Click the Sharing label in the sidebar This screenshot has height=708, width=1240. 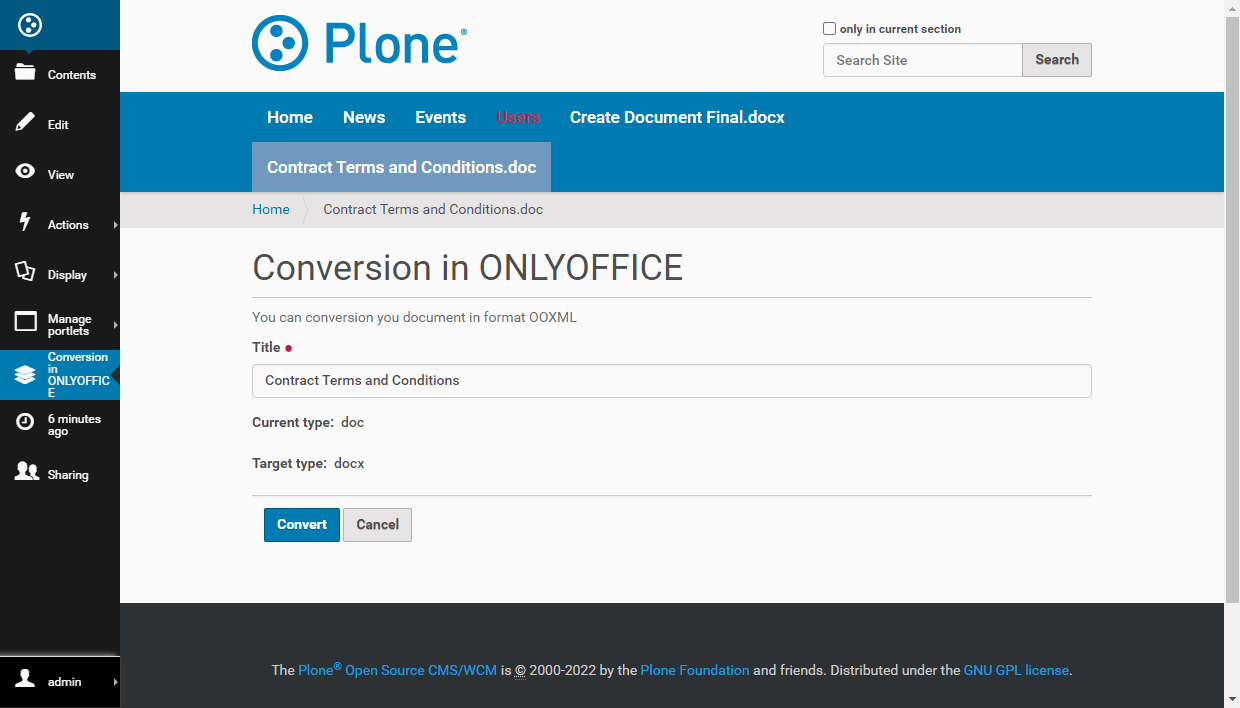click(x=68, y=475)
